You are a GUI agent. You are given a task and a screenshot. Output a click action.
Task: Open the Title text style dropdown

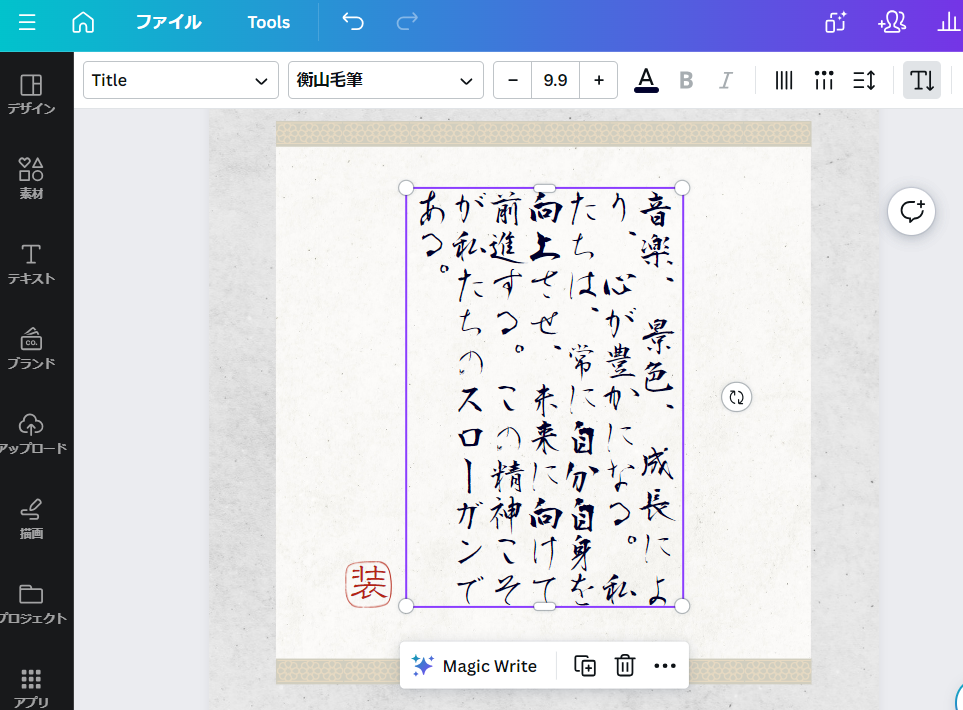[180, 80]
